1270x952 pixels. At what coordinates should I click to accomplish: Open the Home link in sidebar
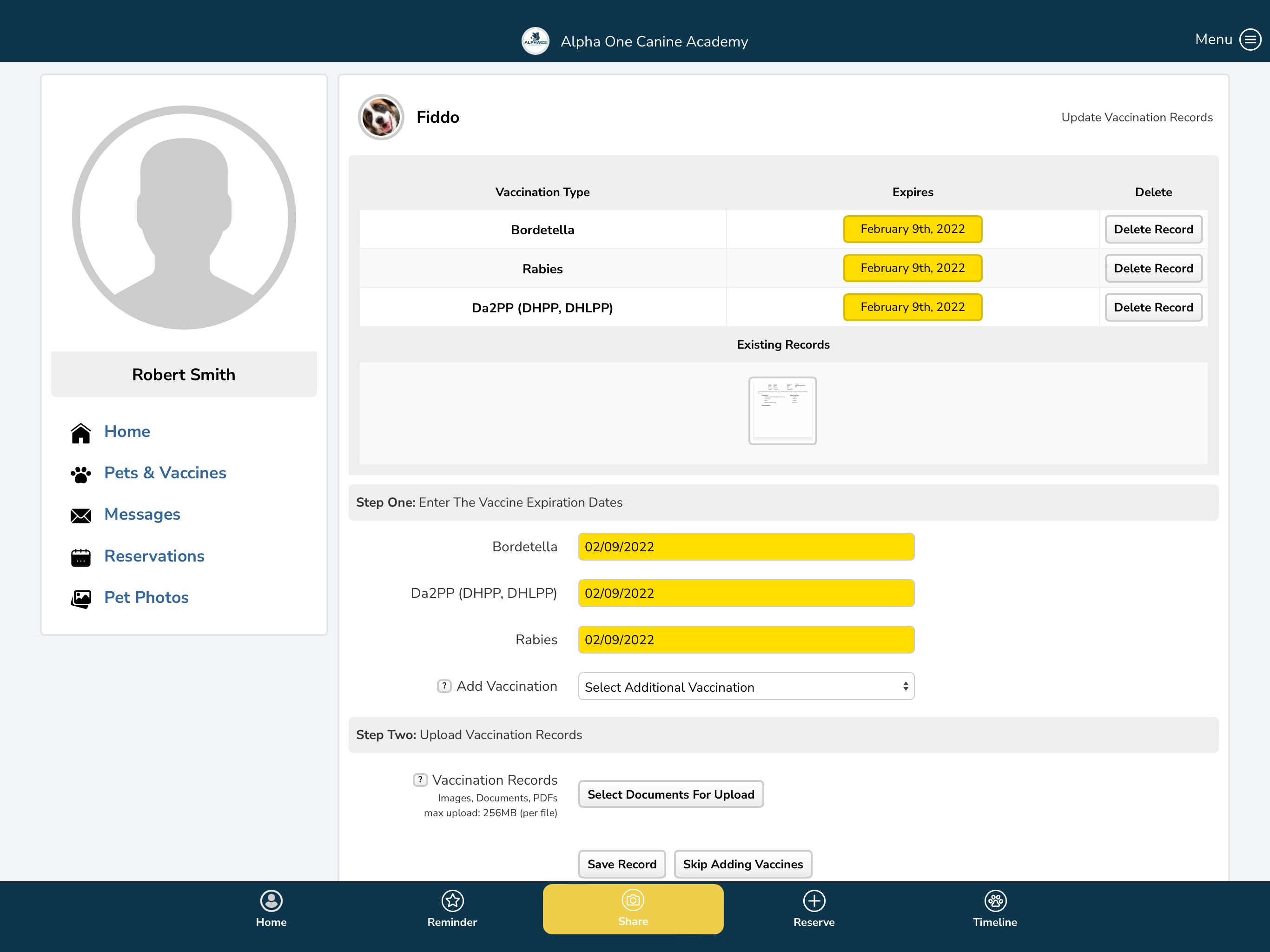[127, 432]
